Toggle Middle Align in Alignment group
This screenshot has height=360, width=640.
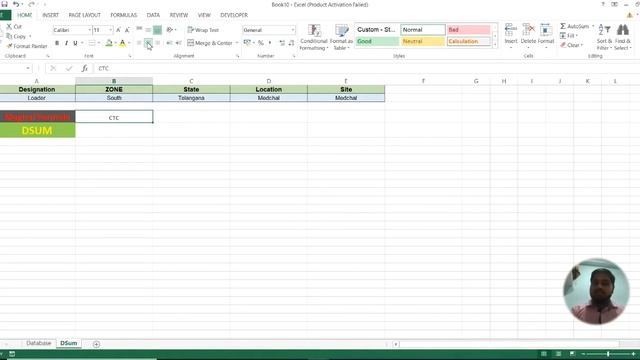148,30
